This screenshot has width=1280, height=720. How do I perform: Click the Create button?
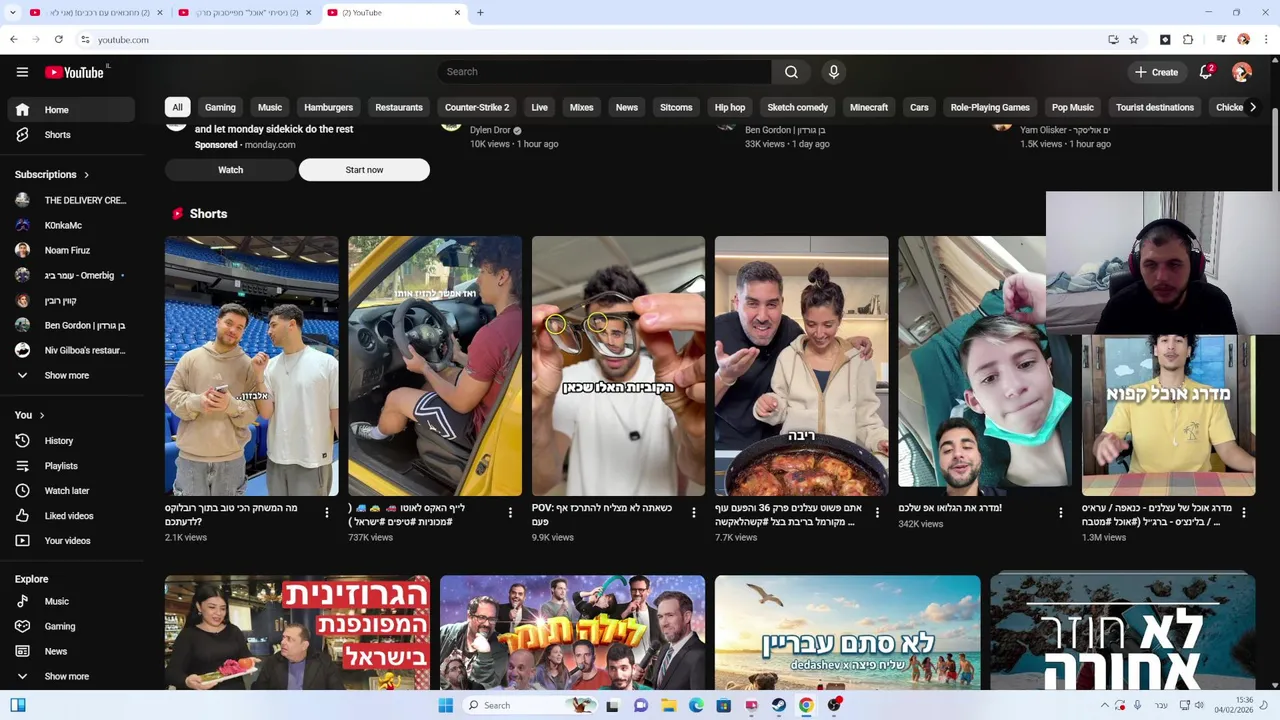1156,72
